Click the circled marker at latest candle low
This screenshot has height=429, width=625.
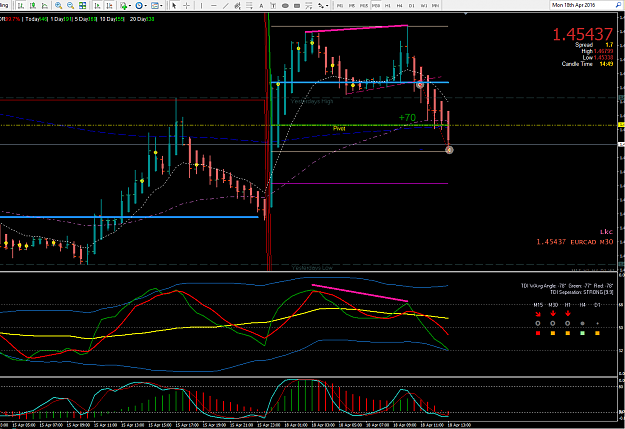[x=449, y=150]
